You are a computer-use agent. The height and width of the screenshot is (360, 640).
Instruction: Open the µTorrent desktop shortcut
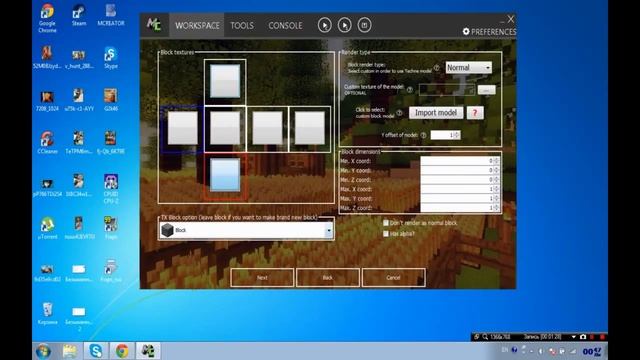pyautogui.click(x=47, y=228)
